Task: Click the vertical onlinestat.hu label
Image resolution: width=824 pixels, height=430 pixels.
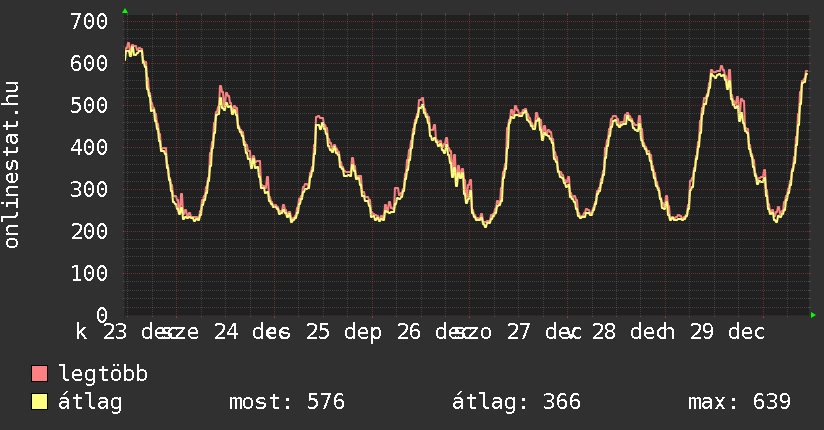Action: (13, 166)
